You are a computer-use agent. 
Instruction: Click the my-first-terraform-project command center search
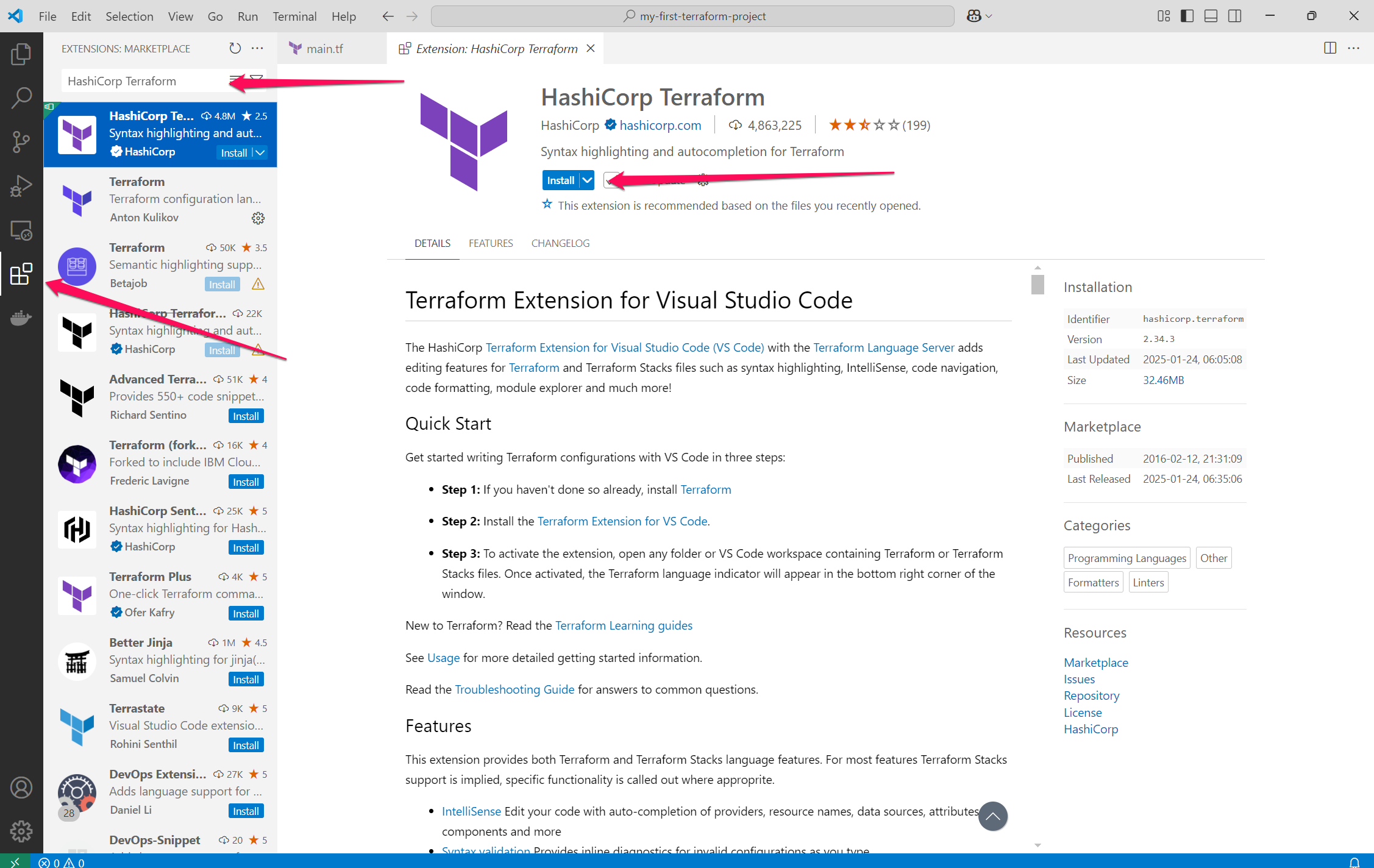click(692, 16)
